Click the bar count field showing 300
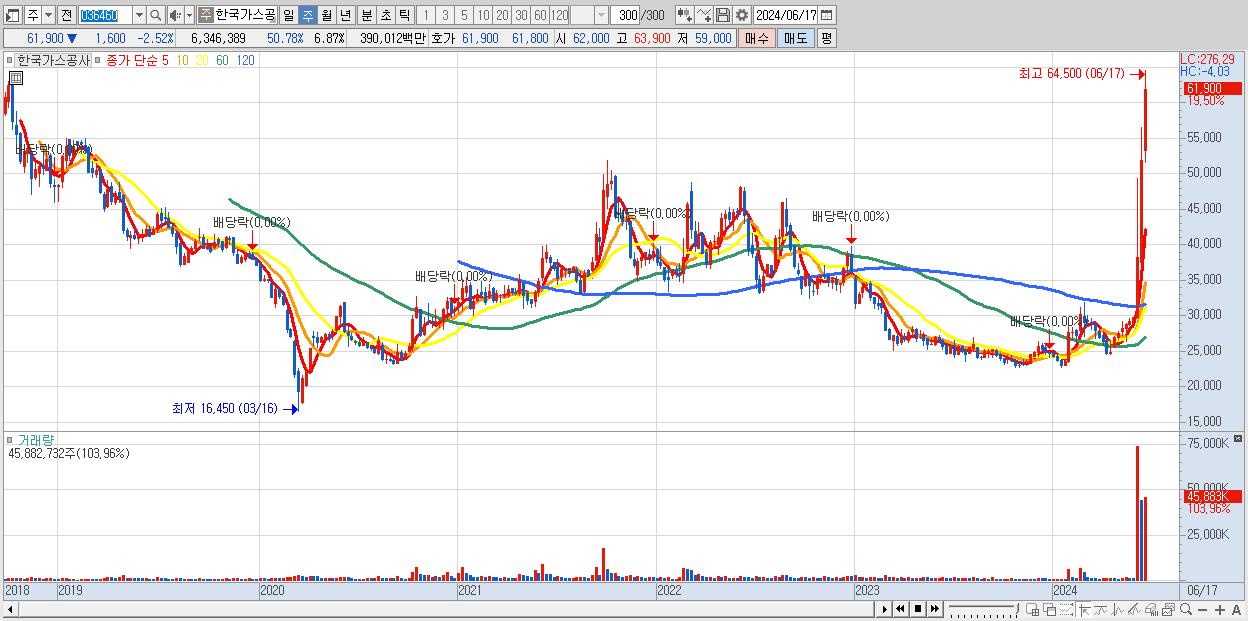This screenshot has width=1248, height=621. pyautogui.click(x=627, y=15)
